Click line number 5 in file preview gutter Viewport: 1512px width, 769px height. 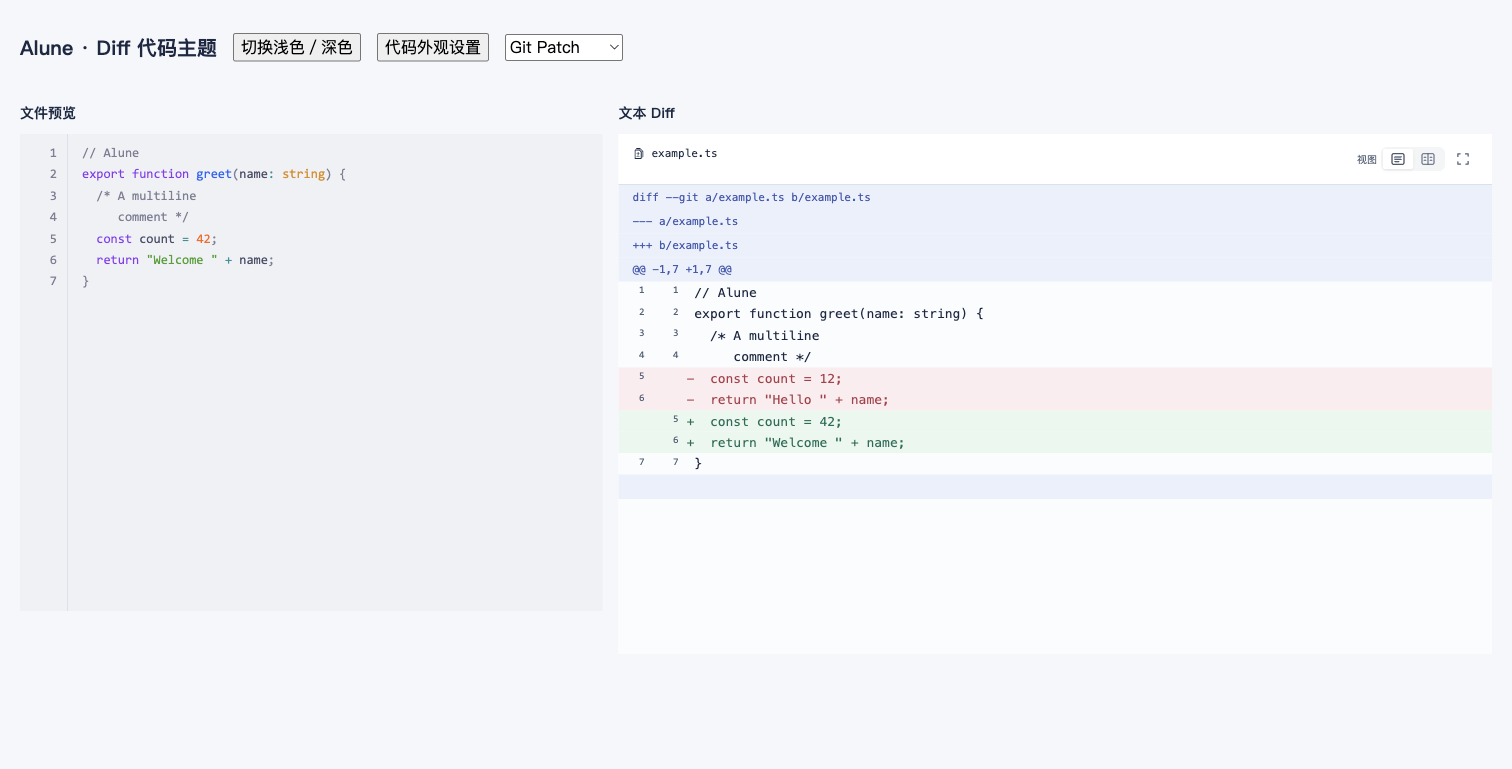53,238
